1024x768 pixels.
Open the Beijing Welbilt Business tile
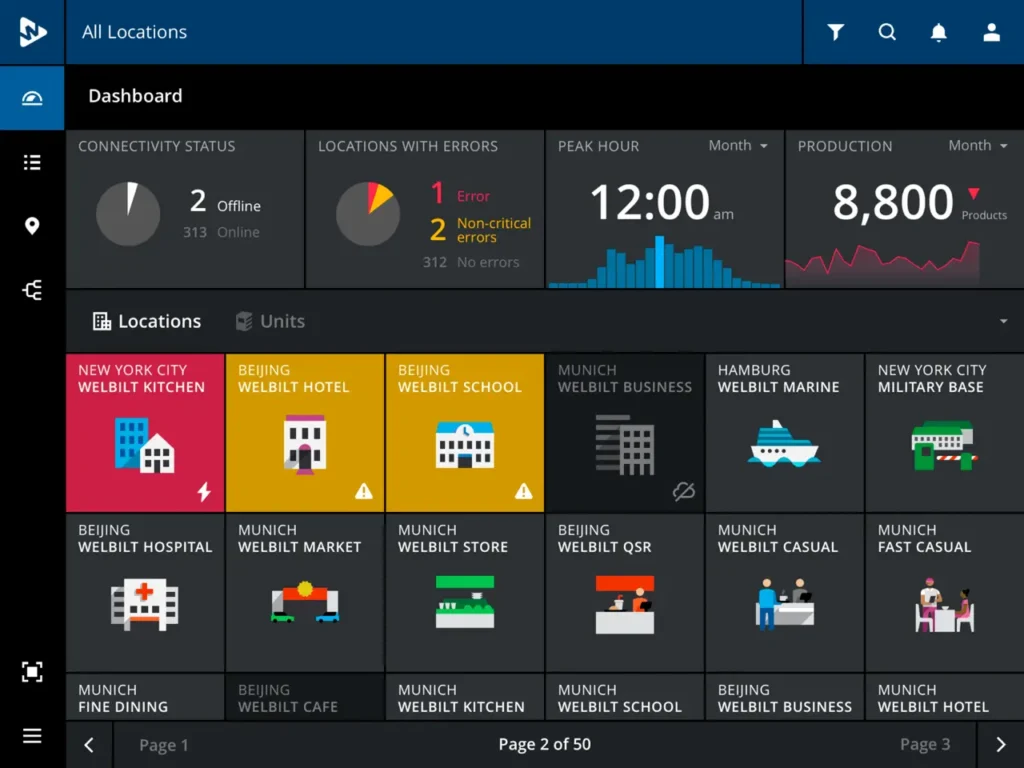(784, 697)
